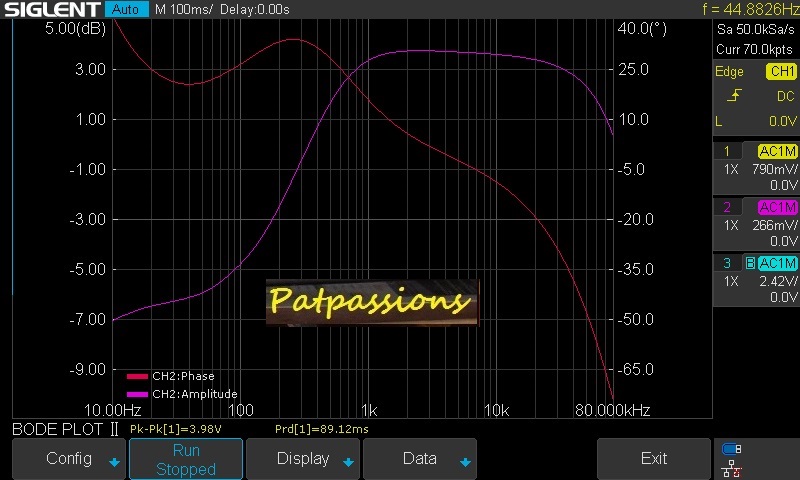Viewport: 800px width, 480px height.
Task: Toggle the Auto trigger mode badge
Action: 125,9
